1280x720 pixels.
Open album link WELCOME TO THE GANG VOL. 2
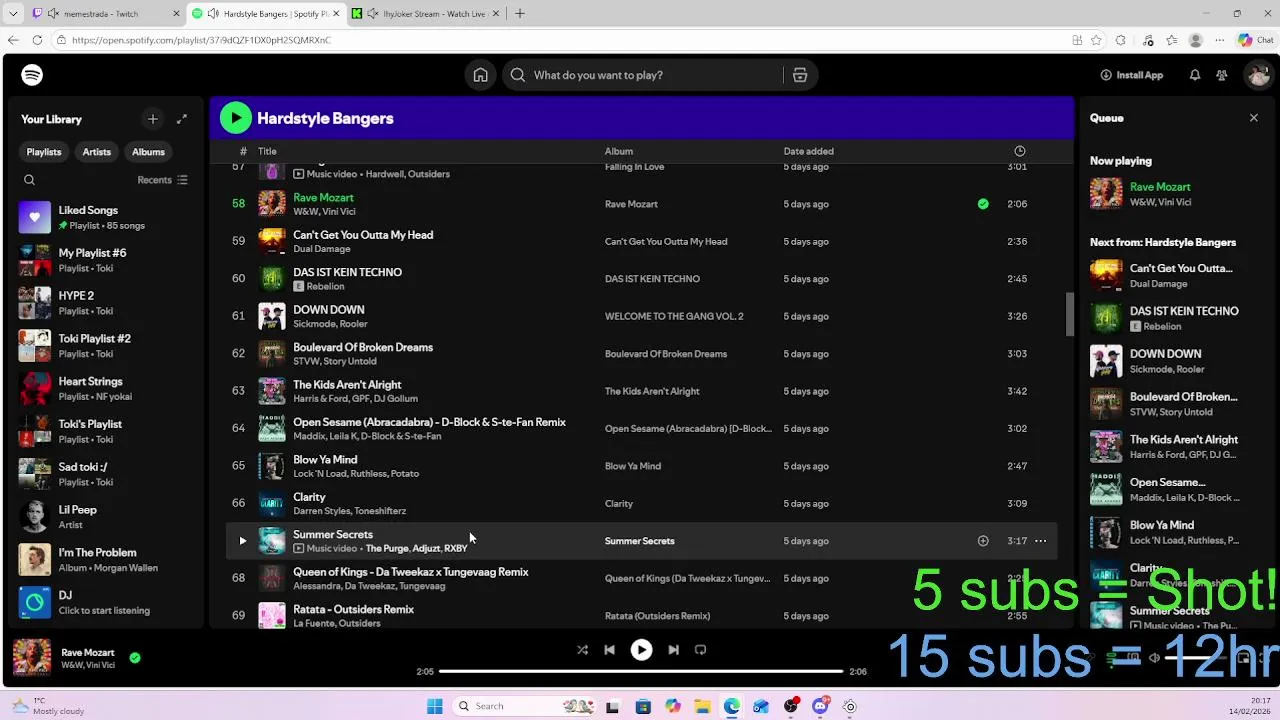coord(674,316)
